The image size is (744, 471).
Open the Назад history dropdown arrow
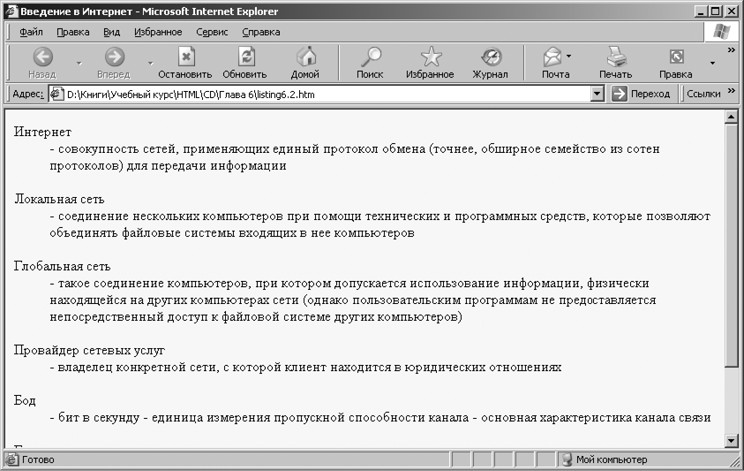pyautogui.click(x=78, y=63)
